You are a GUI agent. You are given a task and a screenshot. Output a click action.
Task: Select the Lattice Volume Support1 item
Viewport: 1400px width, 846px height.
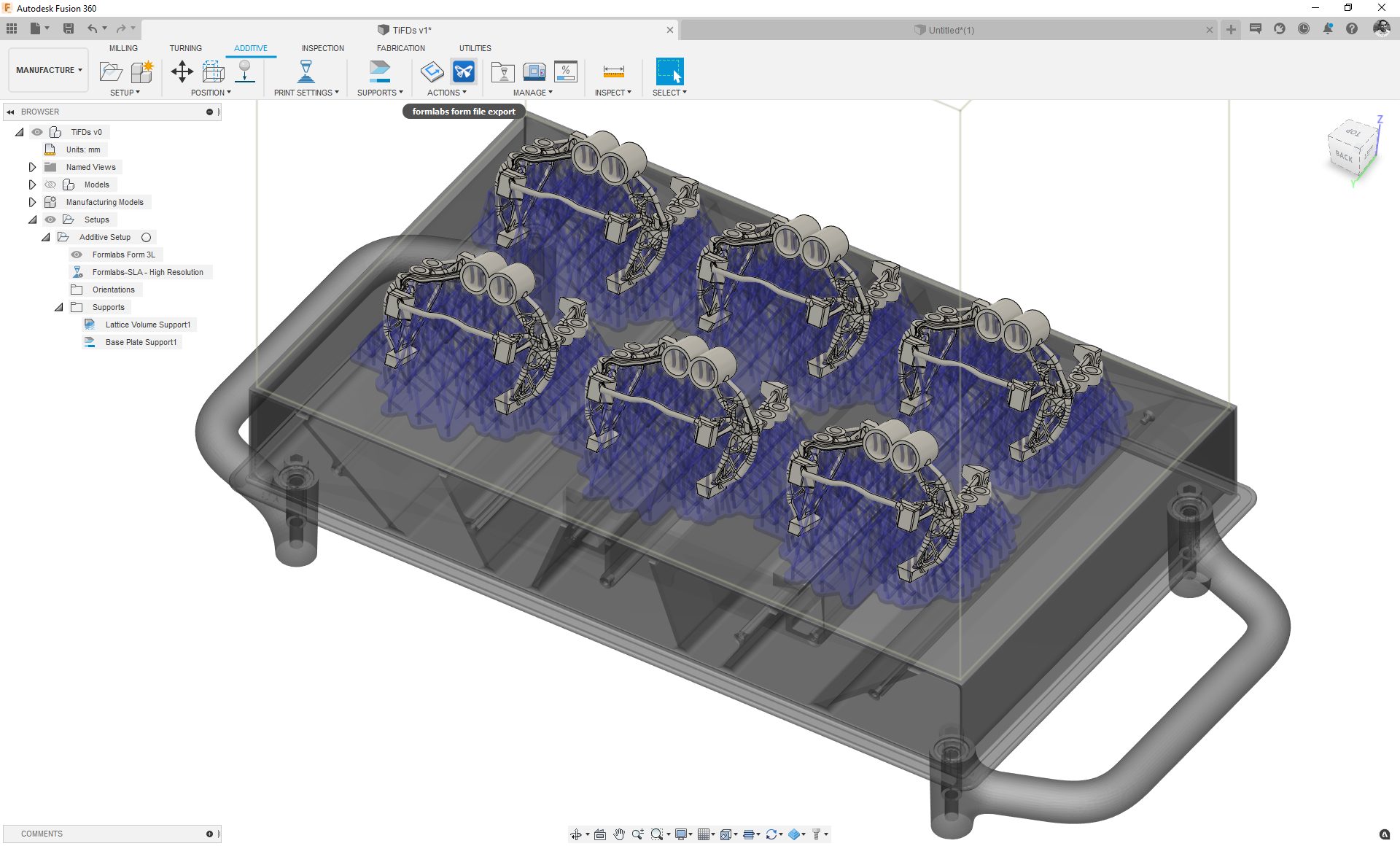pos(147,325)
